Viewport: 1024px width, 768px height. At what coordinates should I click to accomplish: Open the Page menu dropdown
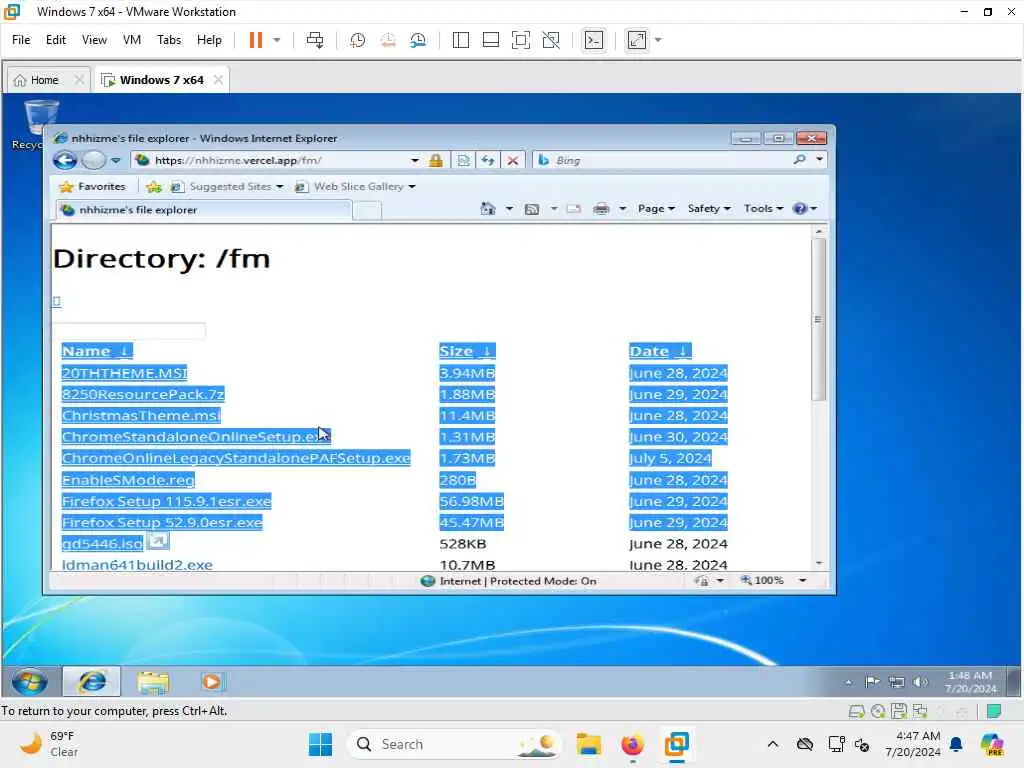click(x=656, y=208)
